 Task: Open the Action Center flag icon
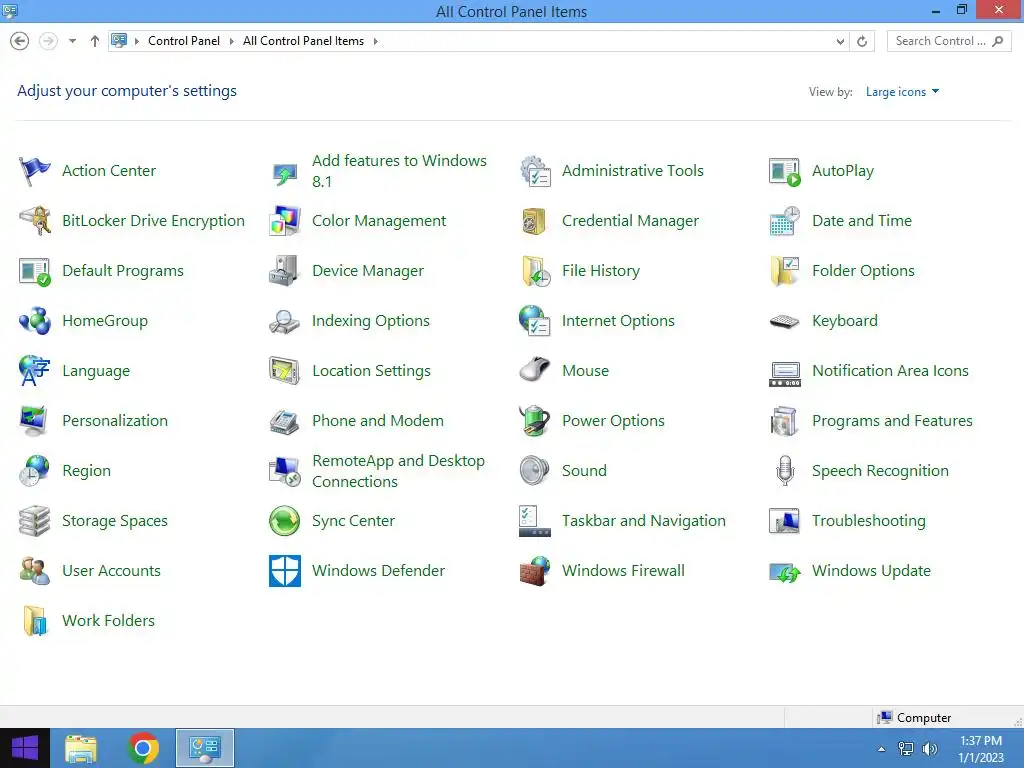(35, 171)
